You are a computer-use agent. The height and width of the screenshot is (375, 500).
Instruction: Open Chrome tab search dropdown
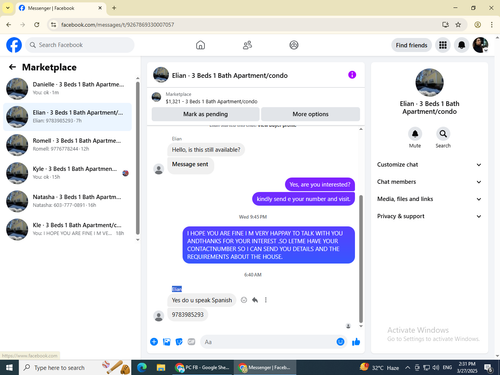8,8
